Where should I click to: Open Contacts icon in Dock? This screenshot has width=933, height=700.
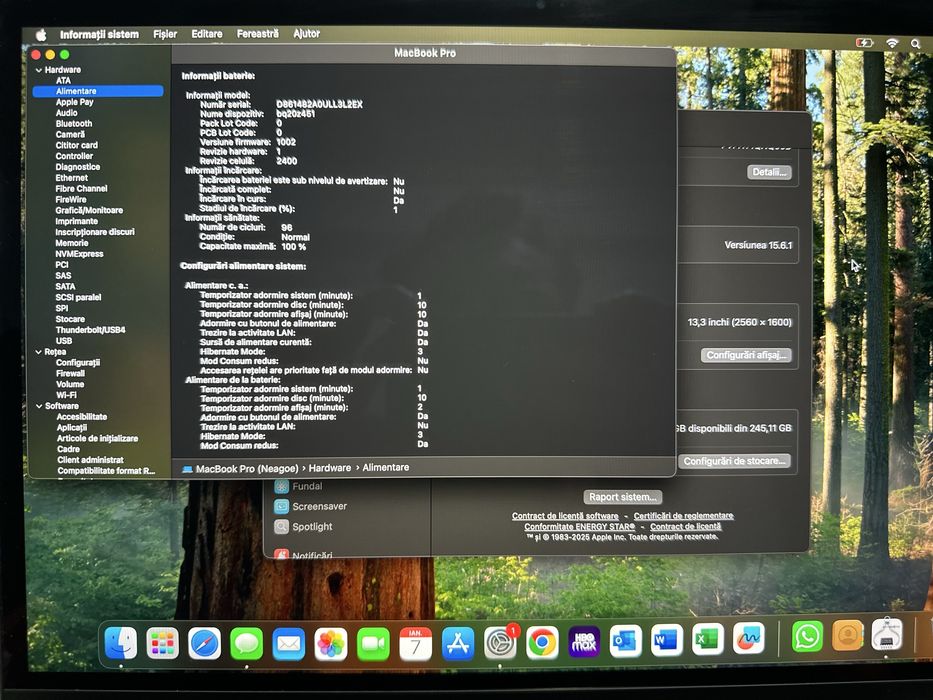(848, 635)
